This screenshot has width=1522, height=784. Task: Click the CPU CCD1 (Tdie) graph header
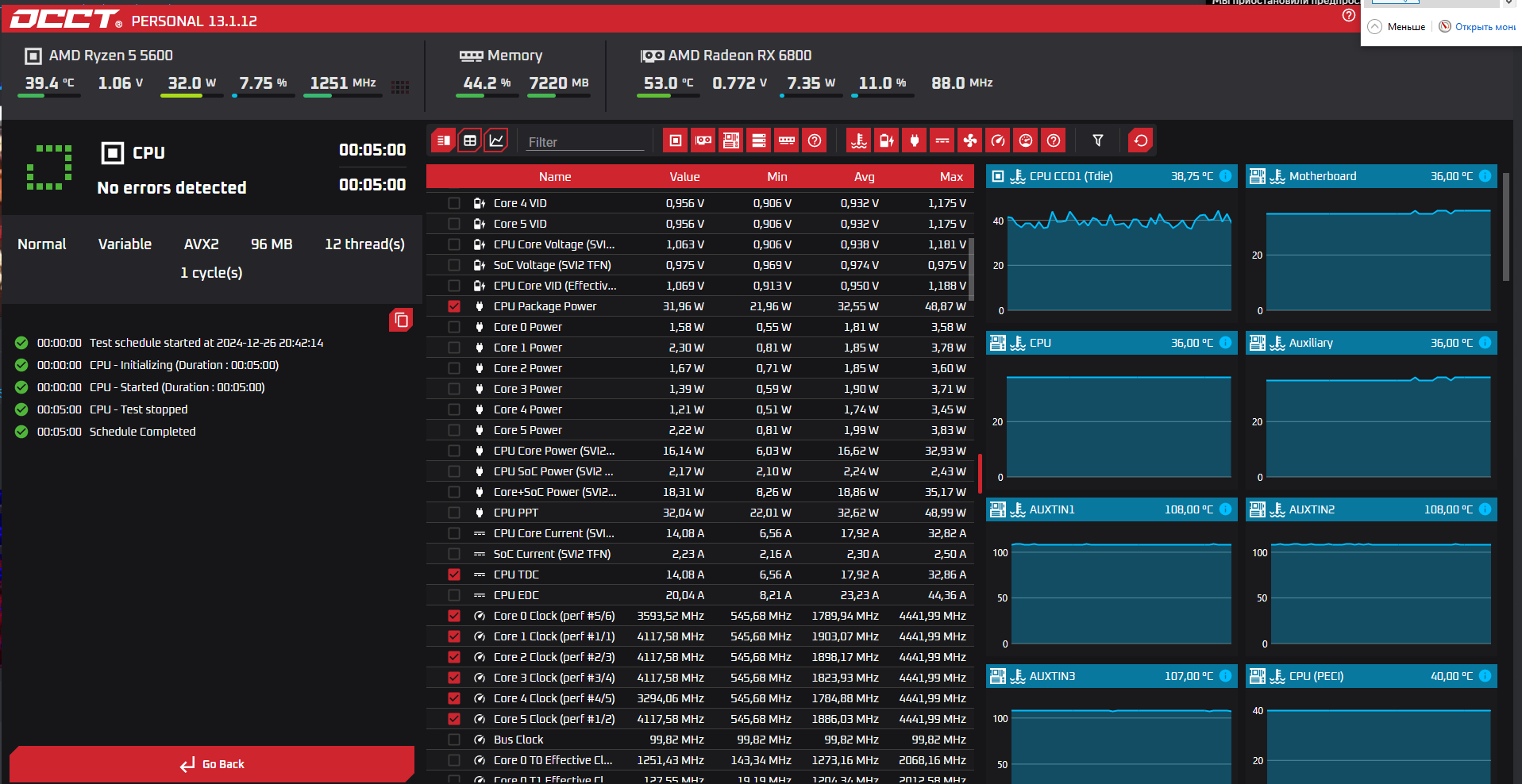1112,176
